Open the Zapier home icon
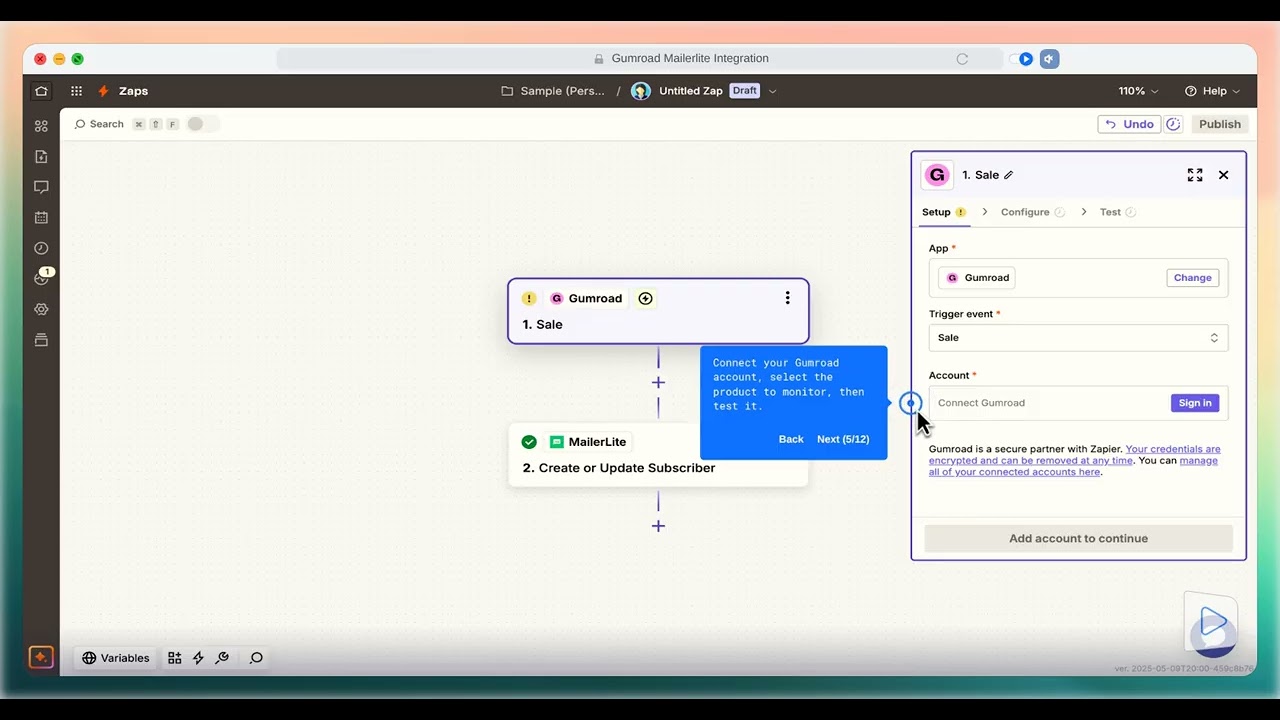The width and height of the screenshot is (1280, 720). 41,91
